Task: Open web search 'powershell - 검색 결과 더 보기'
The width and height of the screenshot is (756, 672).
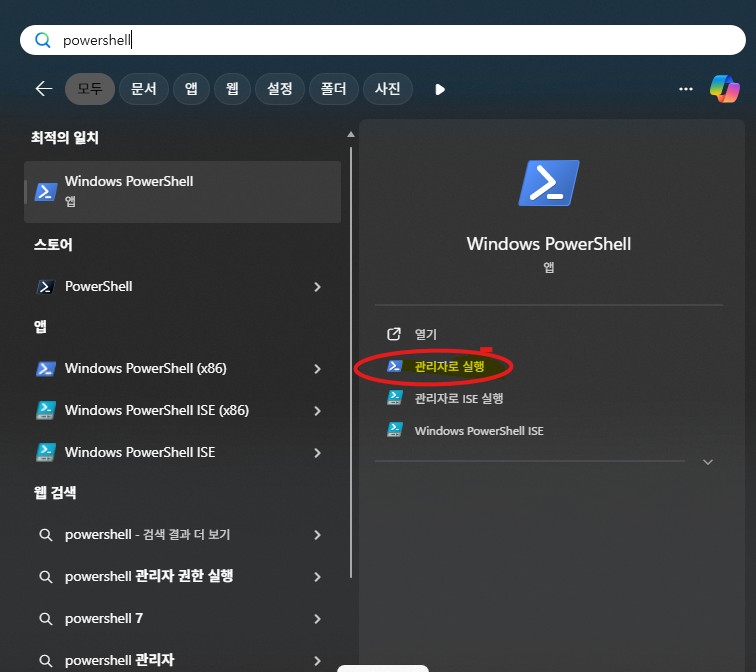Action: (182, 535)
